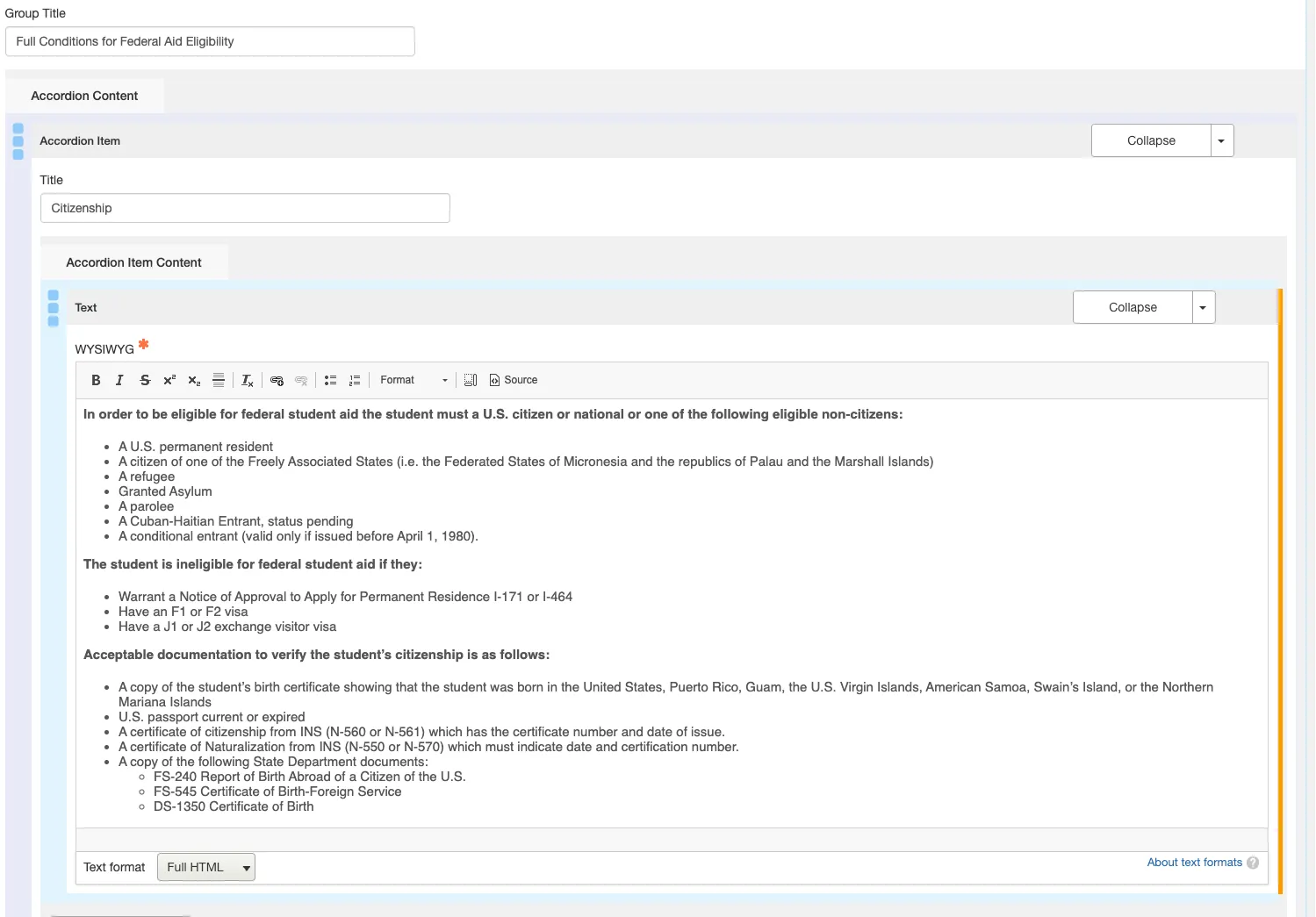
Task: Click 'FS-240 Report of Birth Abroad' sub-bullet
Action: pos(309,777)
